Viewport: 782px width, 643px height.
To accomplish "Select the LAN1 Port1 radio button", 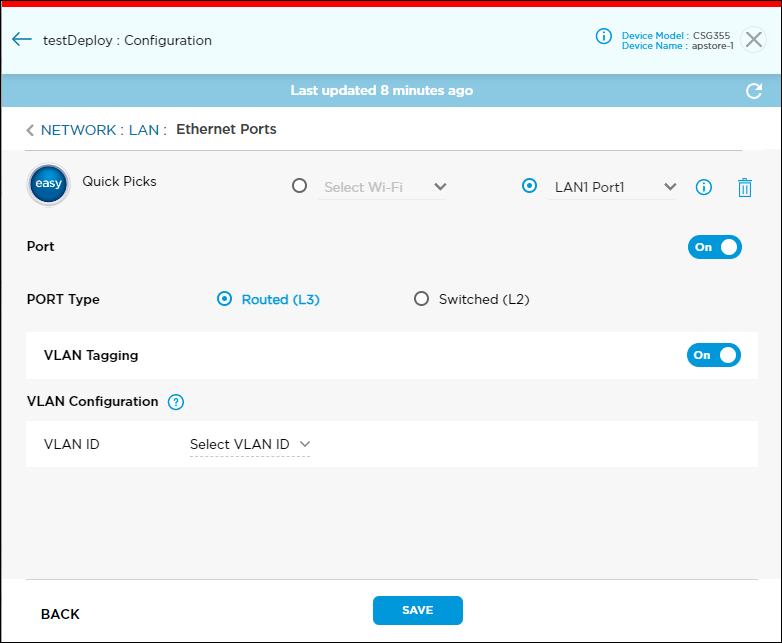I will pos(530,186).
